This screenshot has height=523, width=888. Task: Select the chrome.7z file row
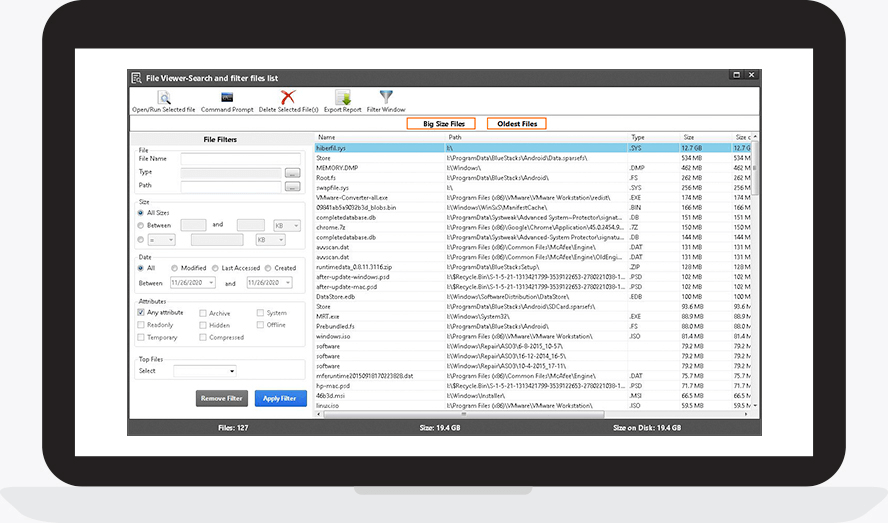[532, 227]
